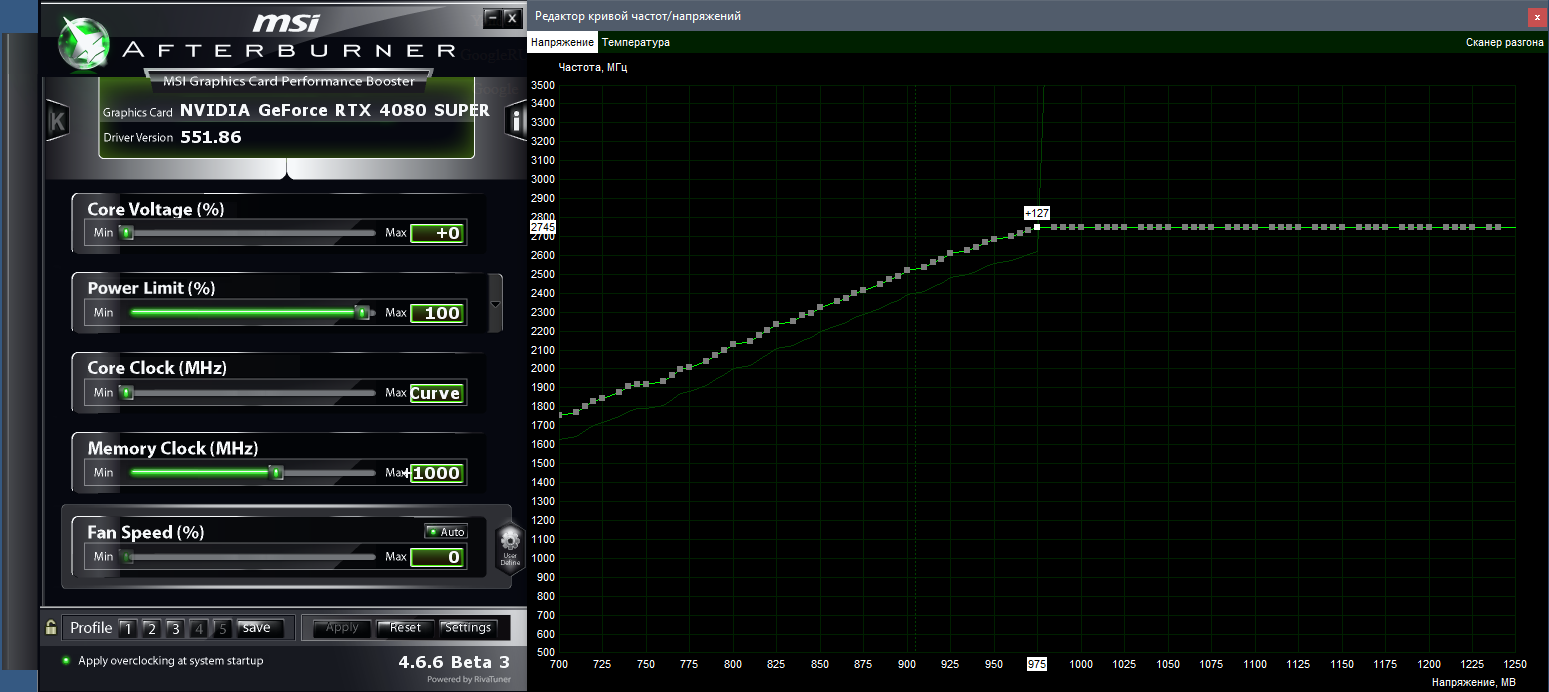Minimize the MSI Afterburner window
The height and width of the screenshot is (692, 1549).
[x=491, y=17]
